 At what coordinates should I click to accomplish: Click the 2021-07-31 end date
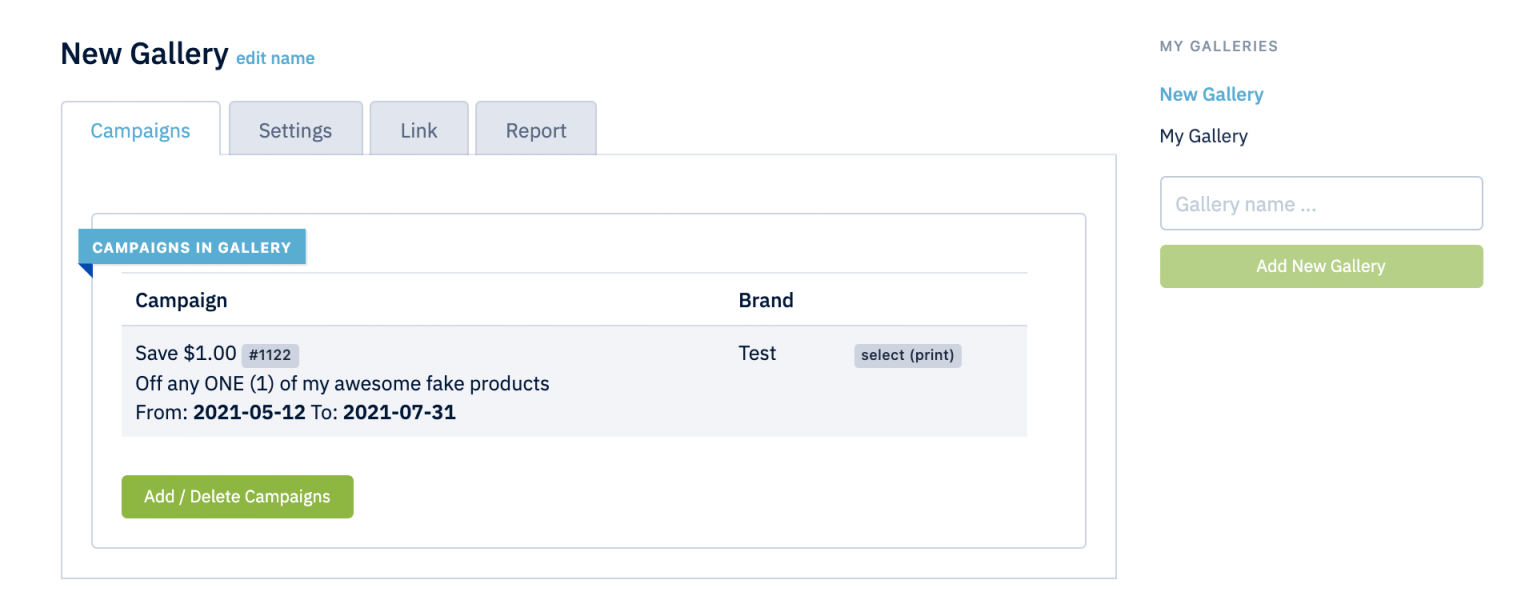tap(399, 411)
